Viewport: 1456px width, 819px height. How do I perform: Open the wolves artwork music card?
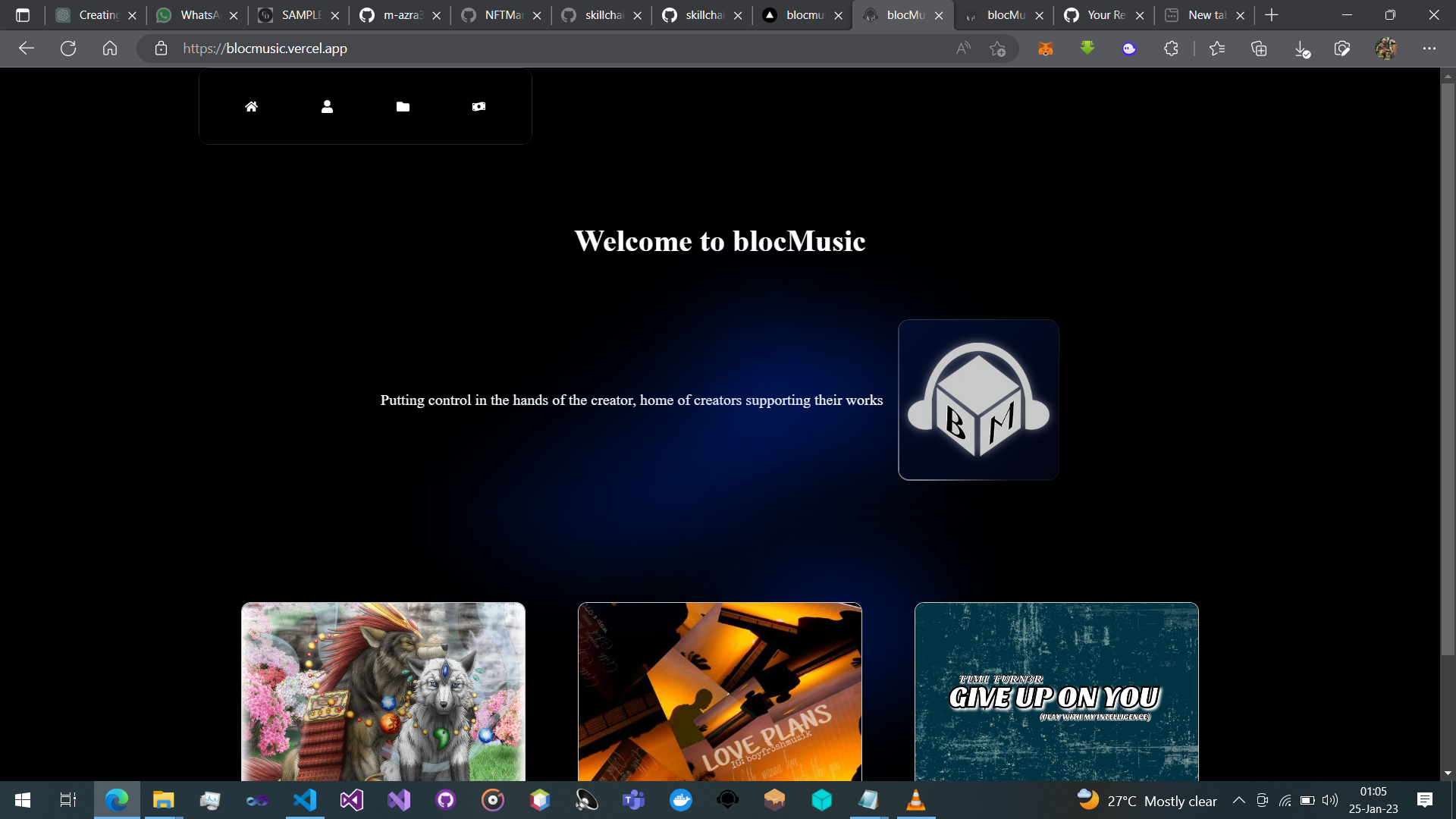coord(383,692)
